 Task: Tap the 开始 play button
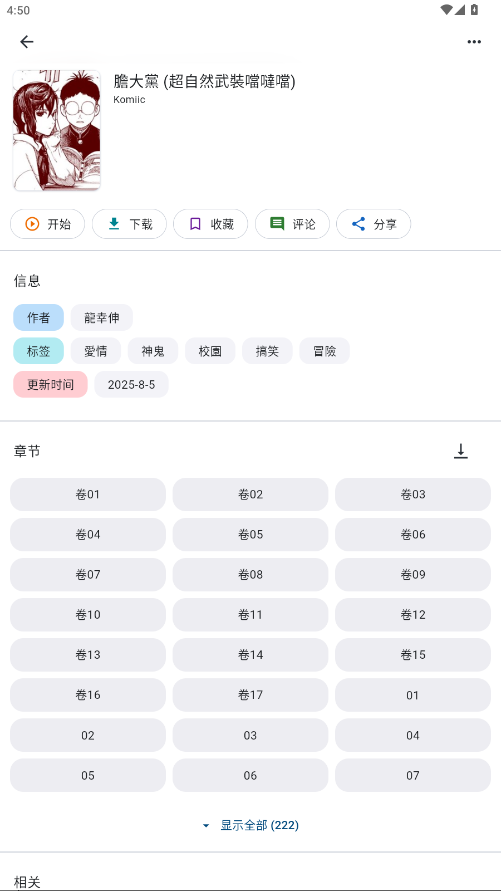point(48,224)
